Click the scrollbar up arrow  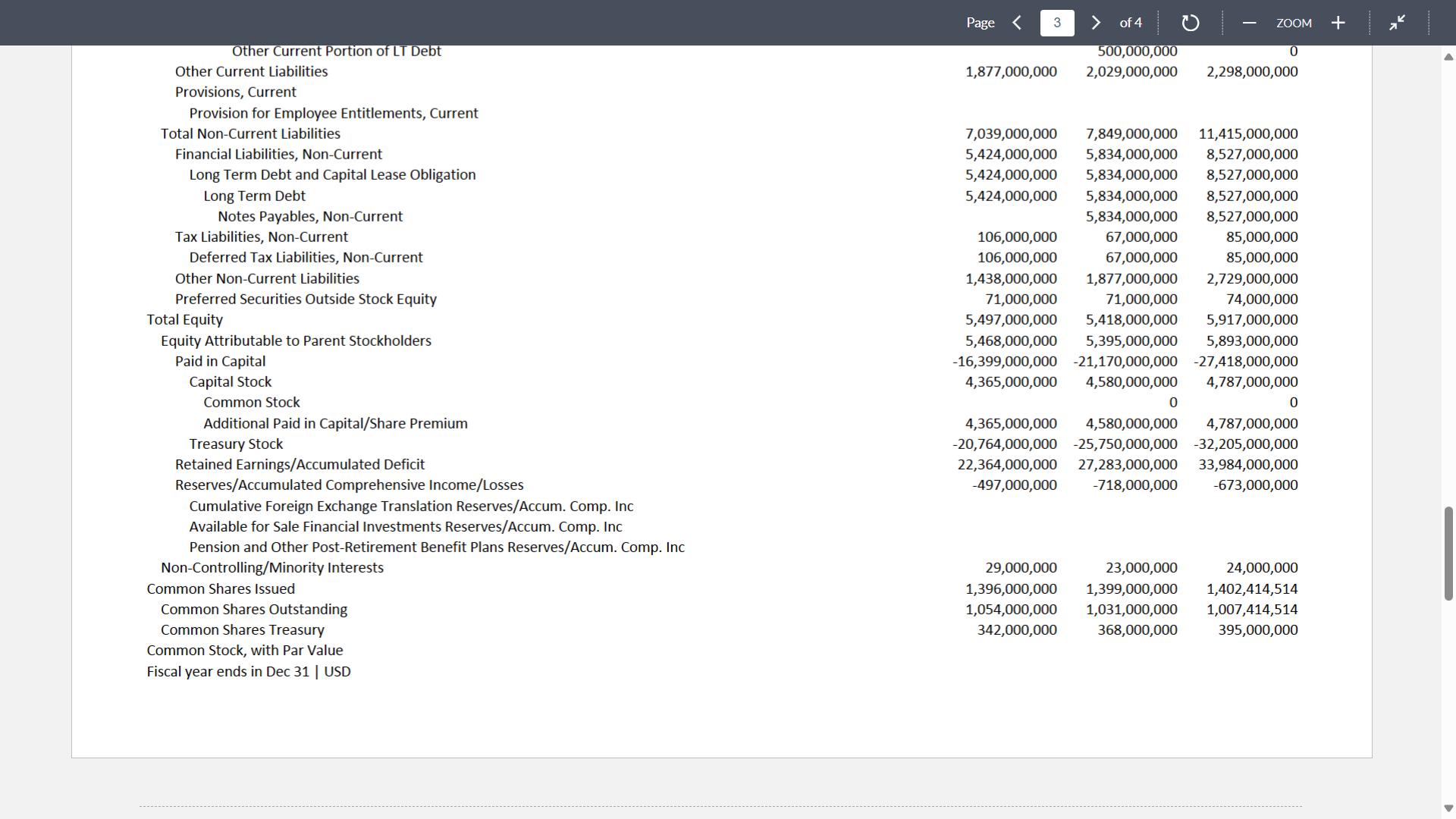(x=1448, y=57)
